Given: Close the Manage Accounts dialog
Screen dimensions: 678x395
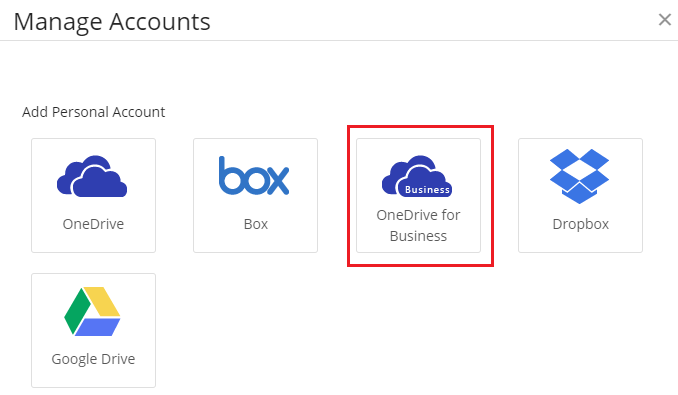Looking at the screenshot, I should pos(665,19).
